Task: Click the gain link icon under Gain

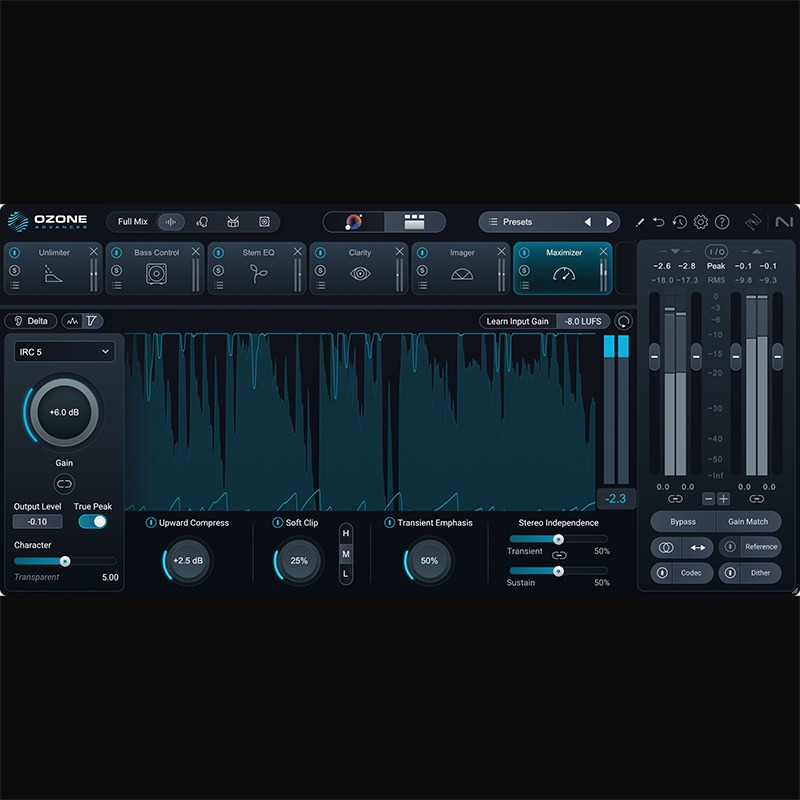Action: tap(64, 484)
